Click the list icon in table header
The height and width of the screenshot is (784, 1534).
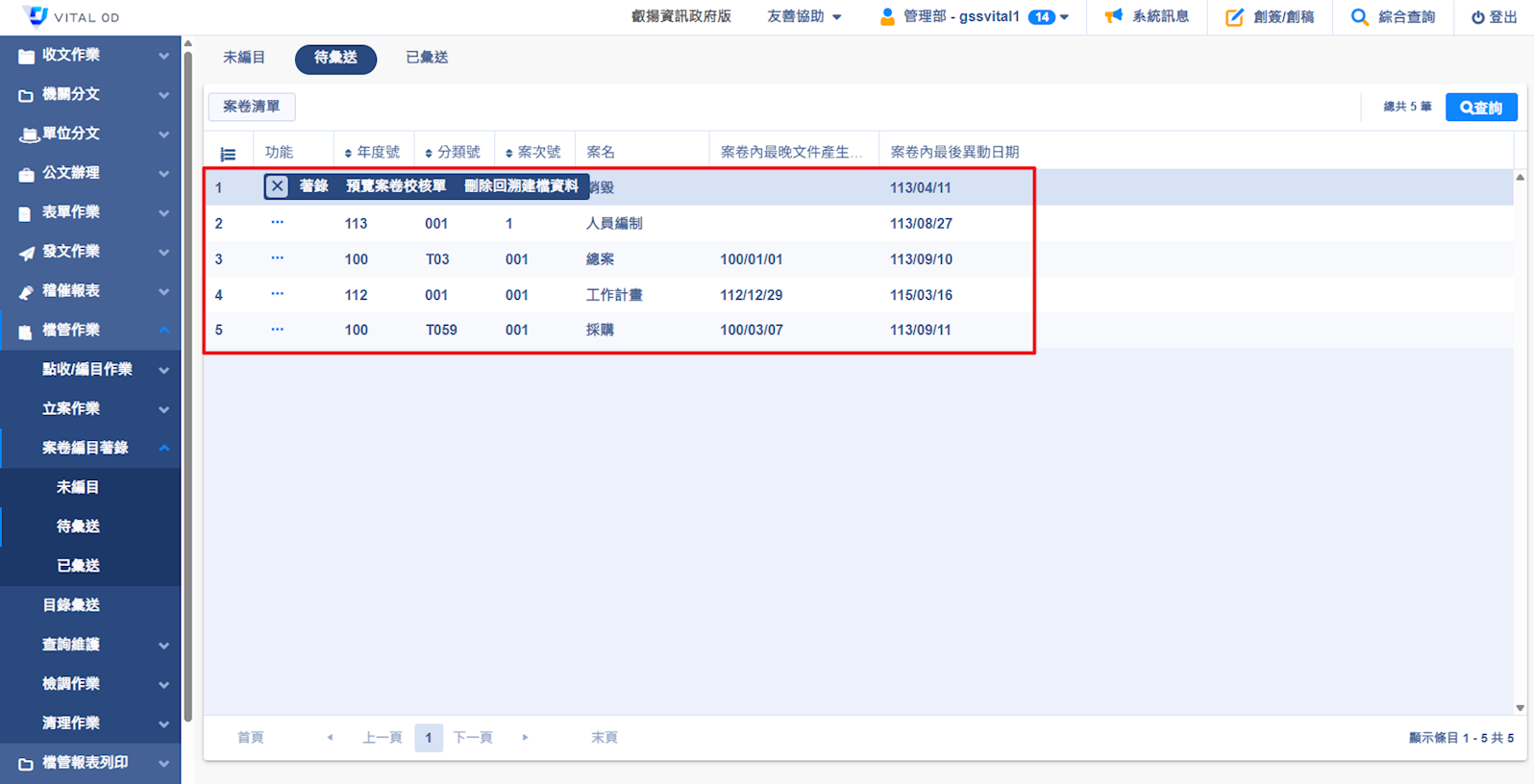[x=228, y=154]
